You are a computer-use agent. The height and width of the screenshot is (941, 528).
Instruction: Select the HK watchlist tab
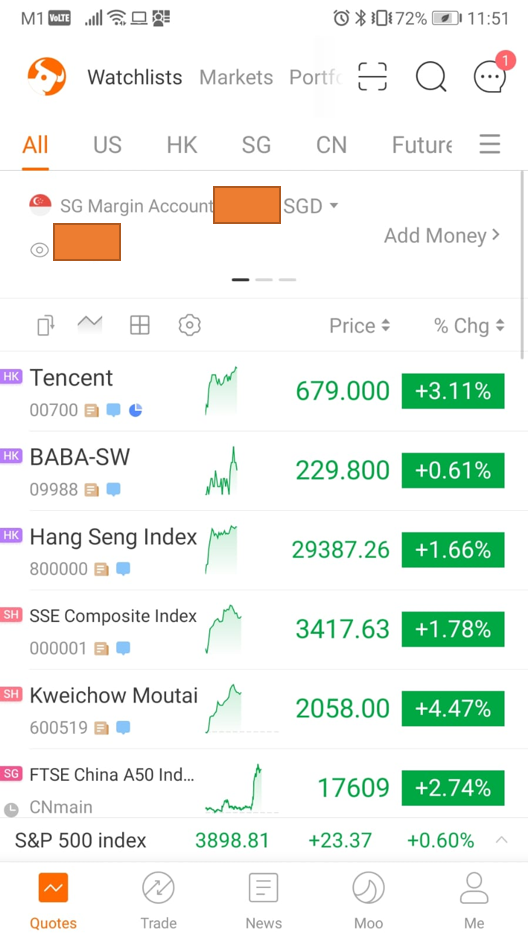tap(182, 145)
